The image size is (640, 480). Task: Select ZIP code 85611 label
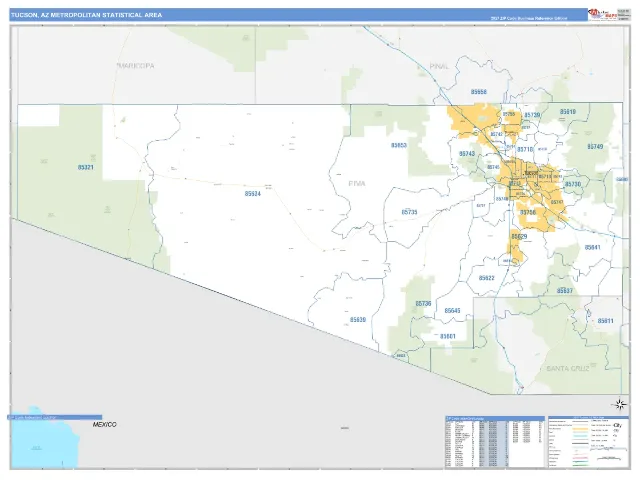(x=606, y=321)
